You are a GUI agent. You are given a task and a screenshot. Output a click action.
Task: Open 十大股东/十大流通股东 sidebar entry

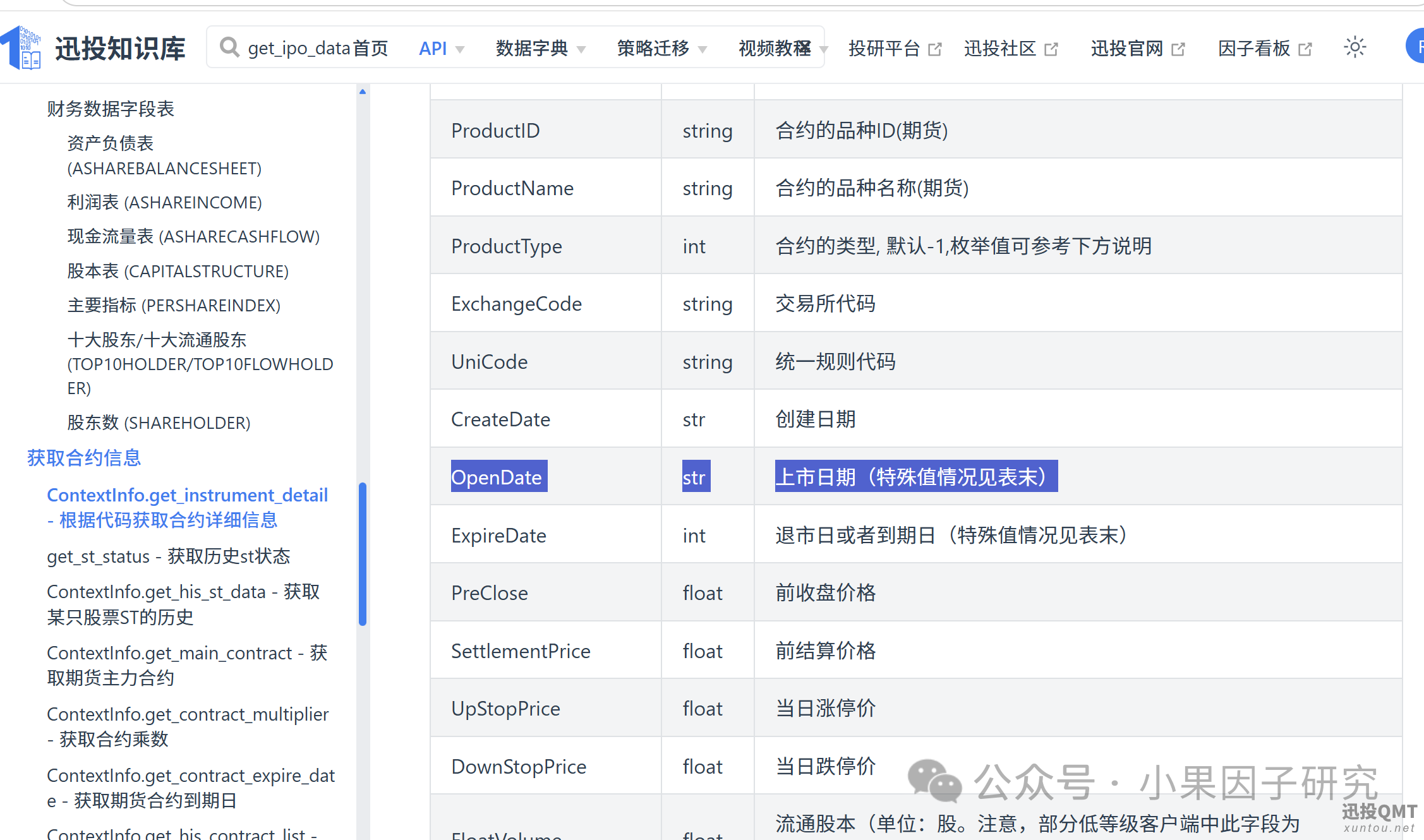click(x=200, y=364)
